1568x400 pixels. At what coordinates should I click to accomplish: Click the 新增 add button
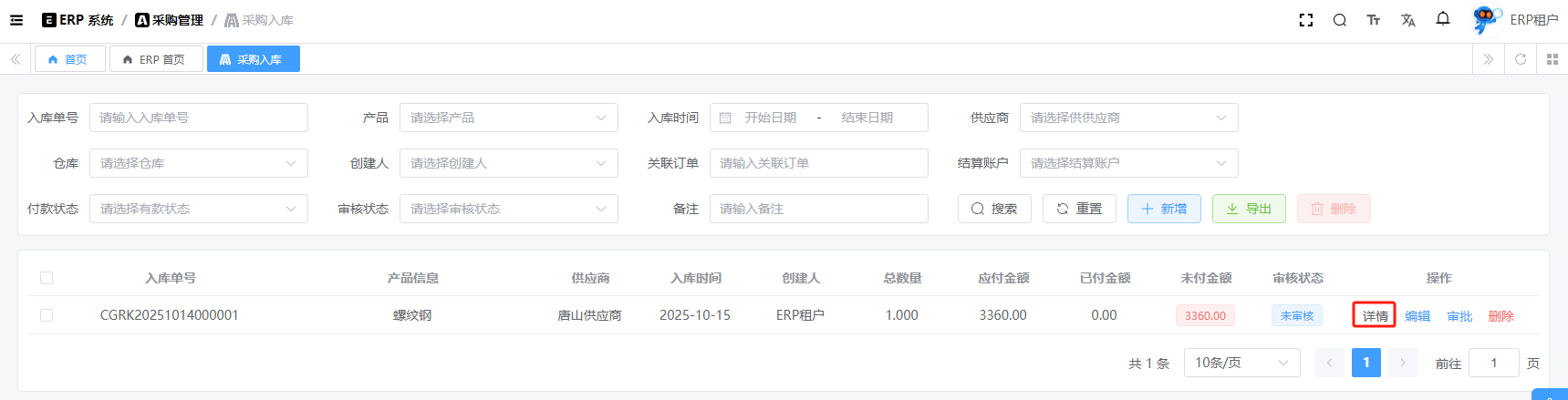(x=1164, y=209)
